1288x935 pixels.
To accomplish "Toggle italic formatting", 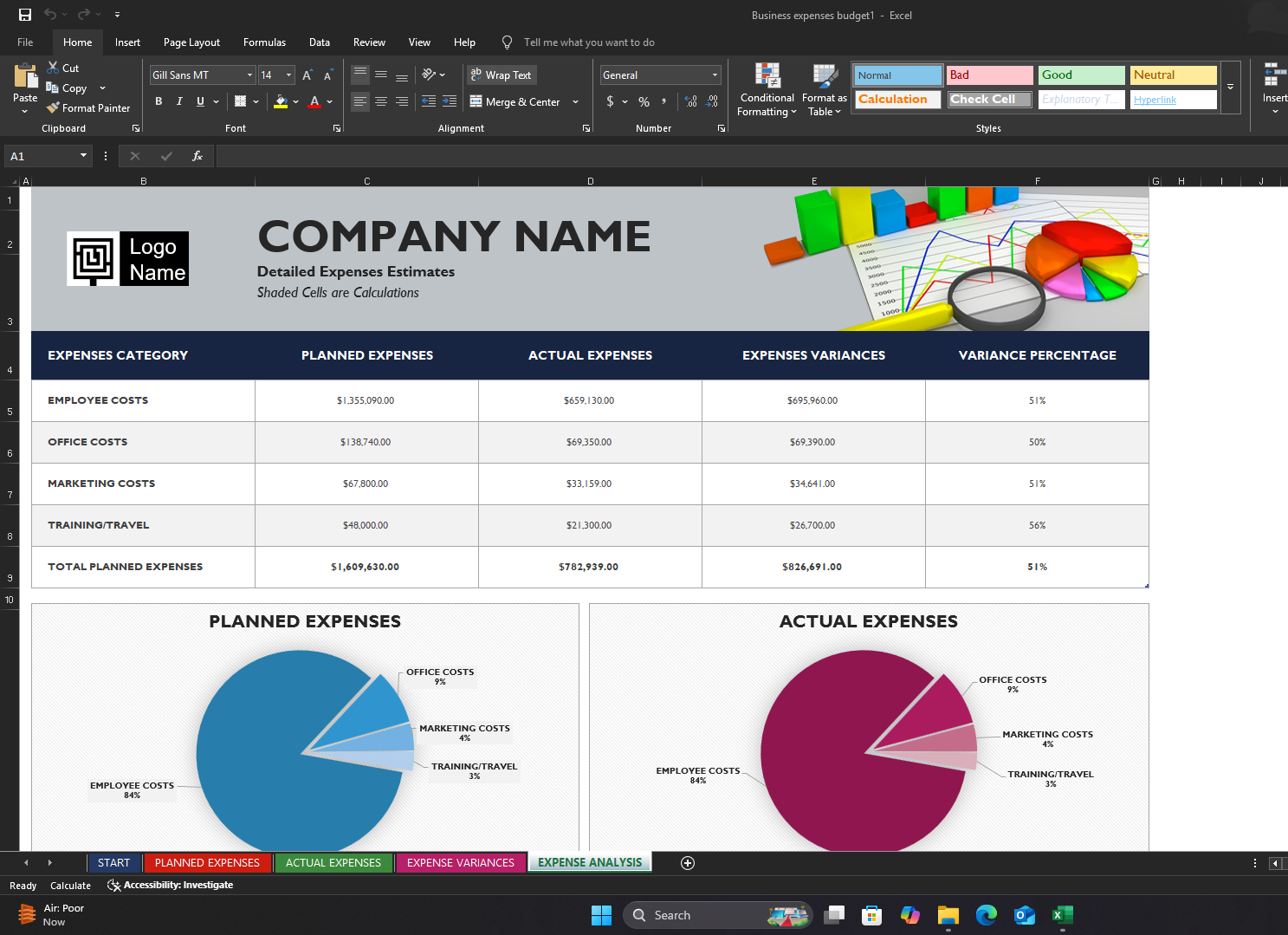I will point(179,101).
